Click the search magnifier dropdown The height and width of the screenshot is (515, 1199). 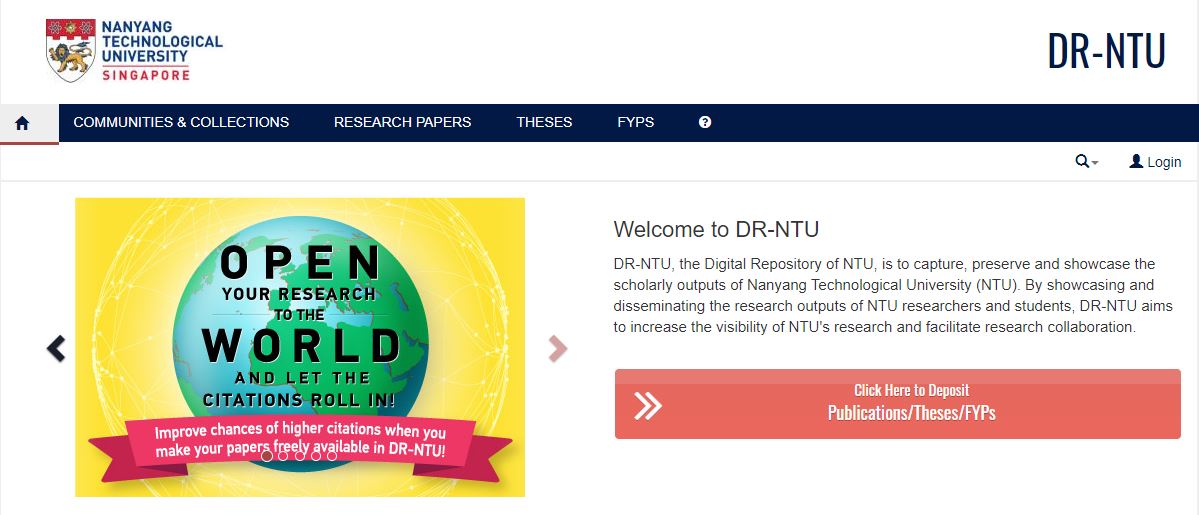(x=1087, y=161)
